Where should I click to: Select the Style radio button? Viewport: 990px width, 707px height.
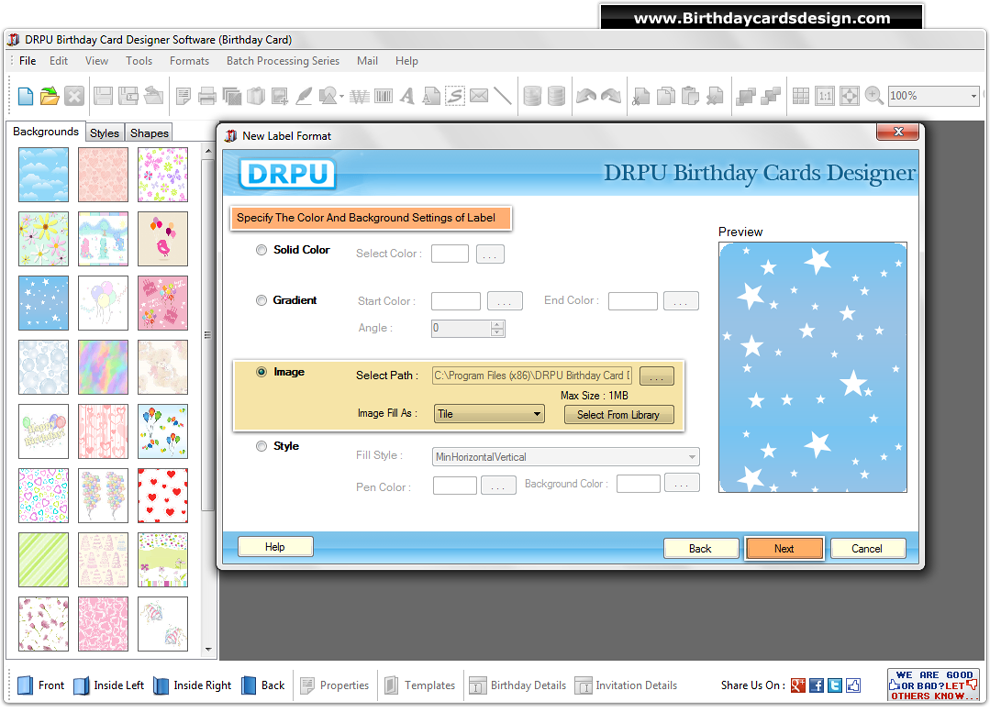point(261,446)
